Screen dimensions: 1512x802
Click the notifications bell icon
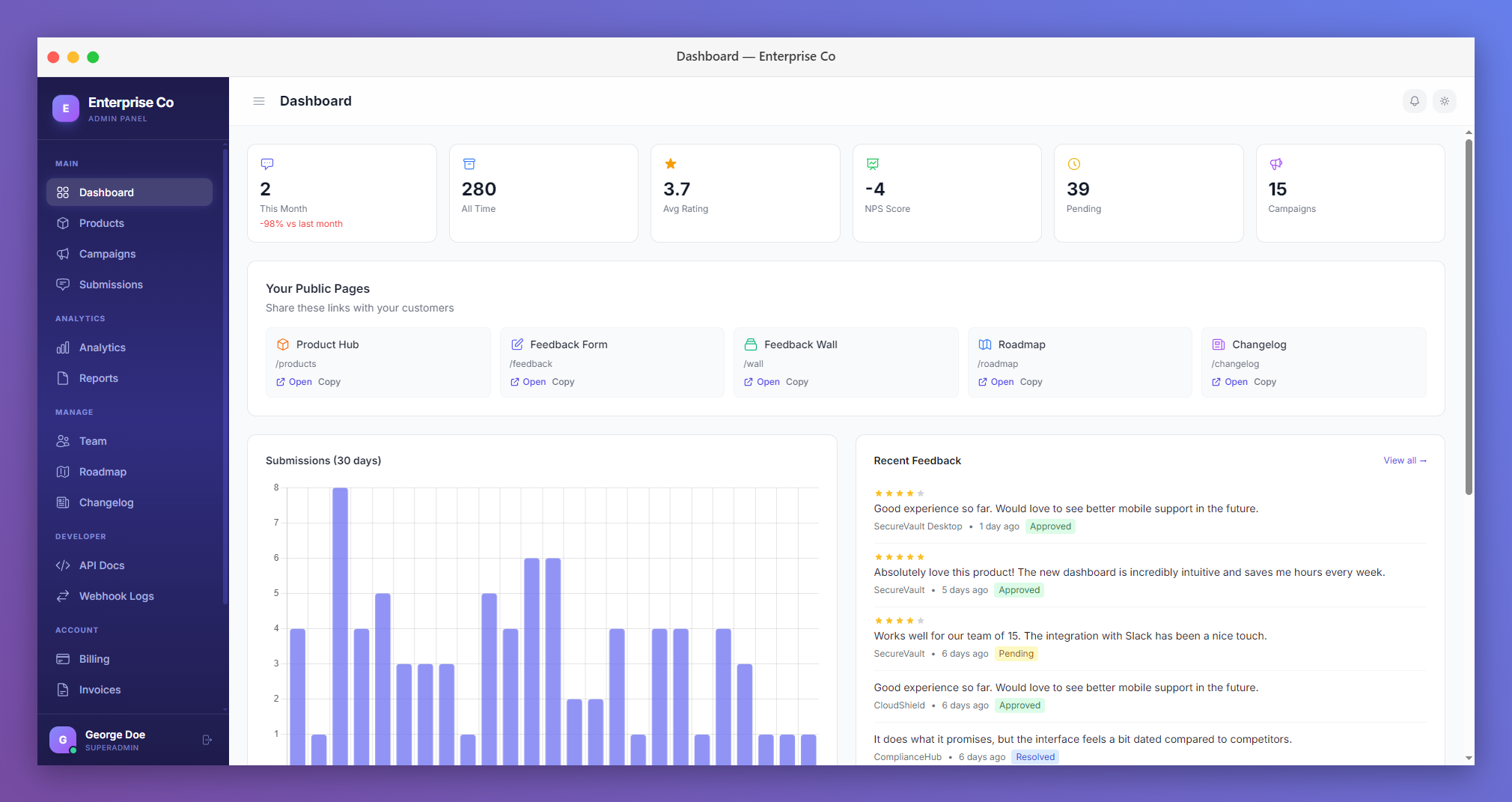tap(1415, 101)
